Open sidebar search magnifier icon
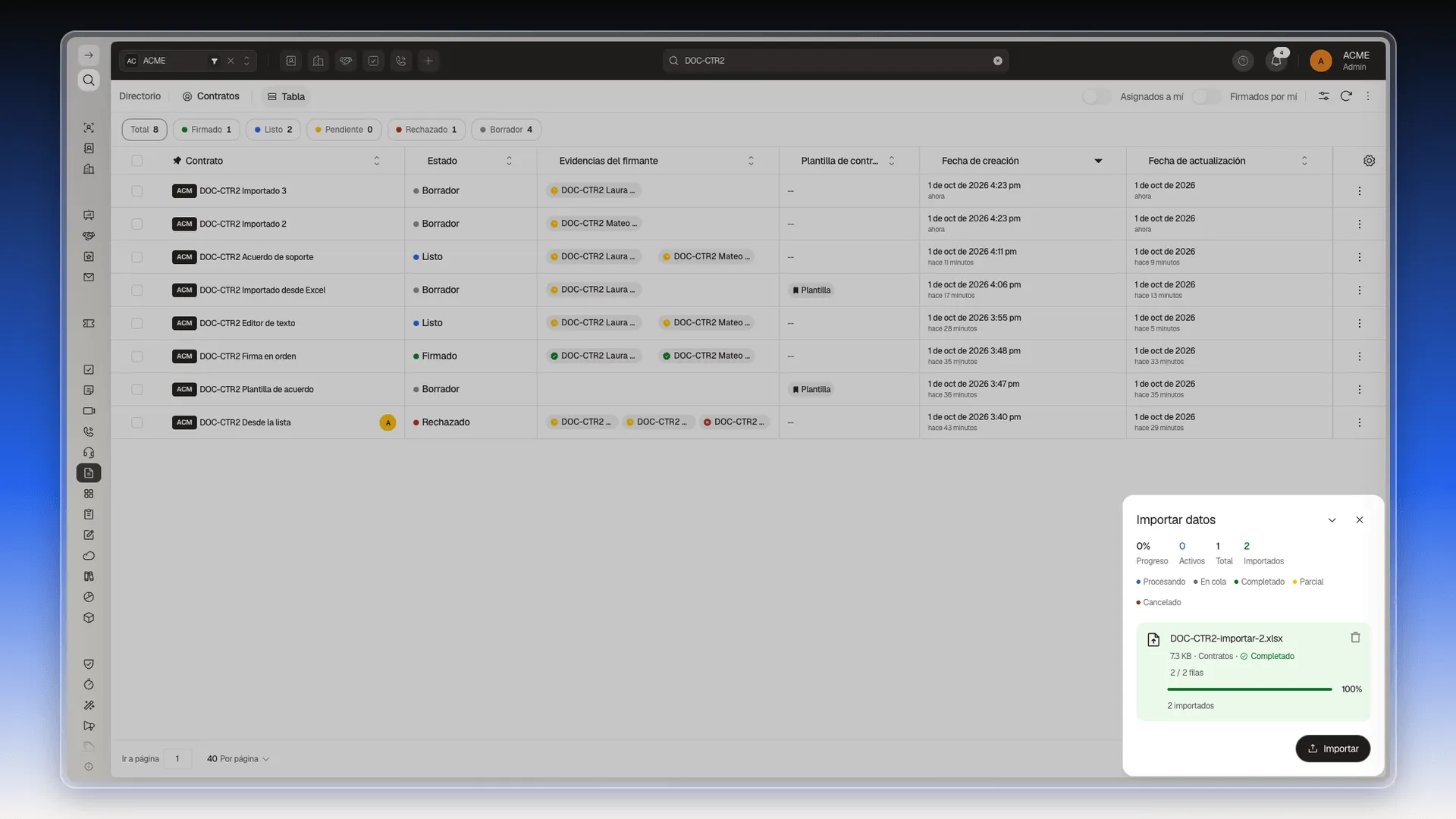This screenshot has width=1456, height=819. tap(89, 80)
